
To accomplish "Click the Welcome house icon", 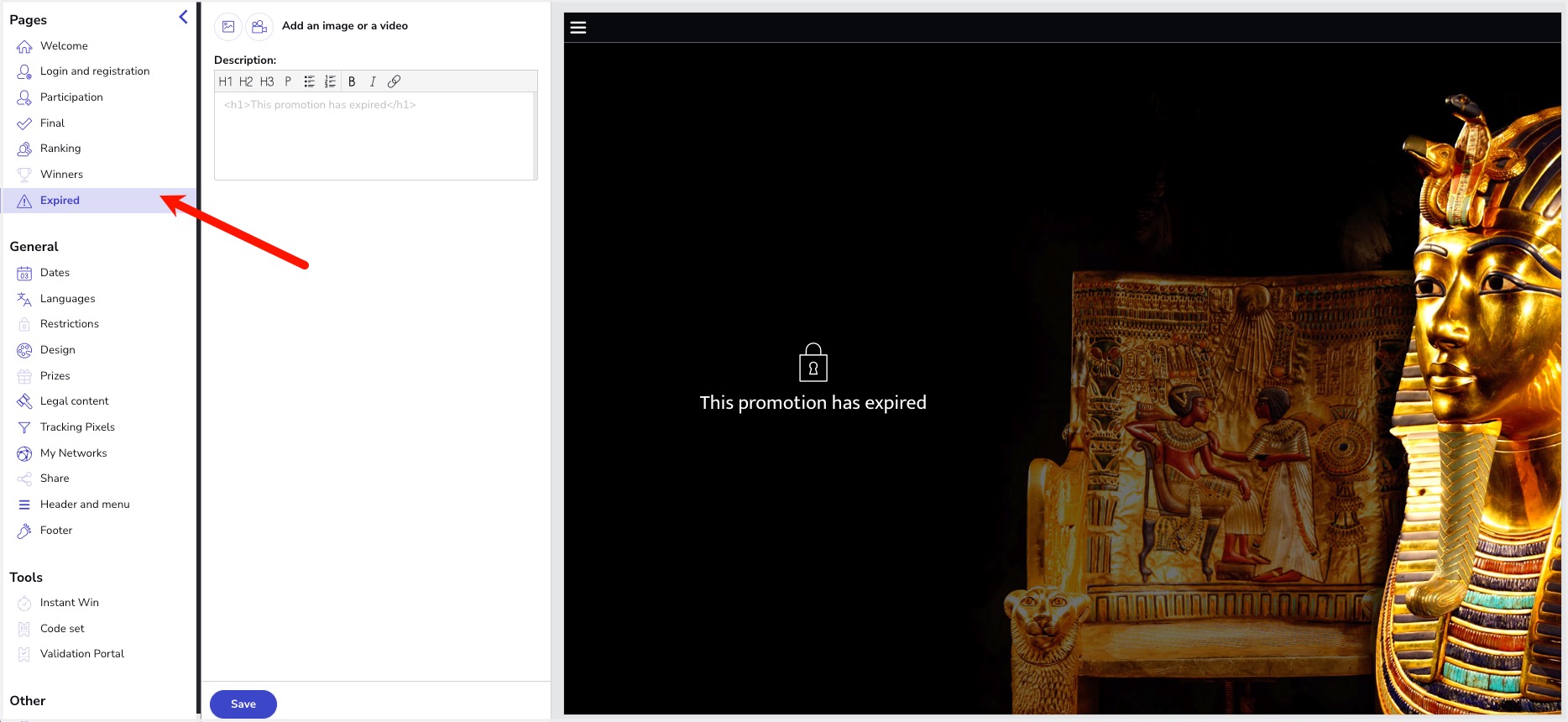I will pos(24,46).
